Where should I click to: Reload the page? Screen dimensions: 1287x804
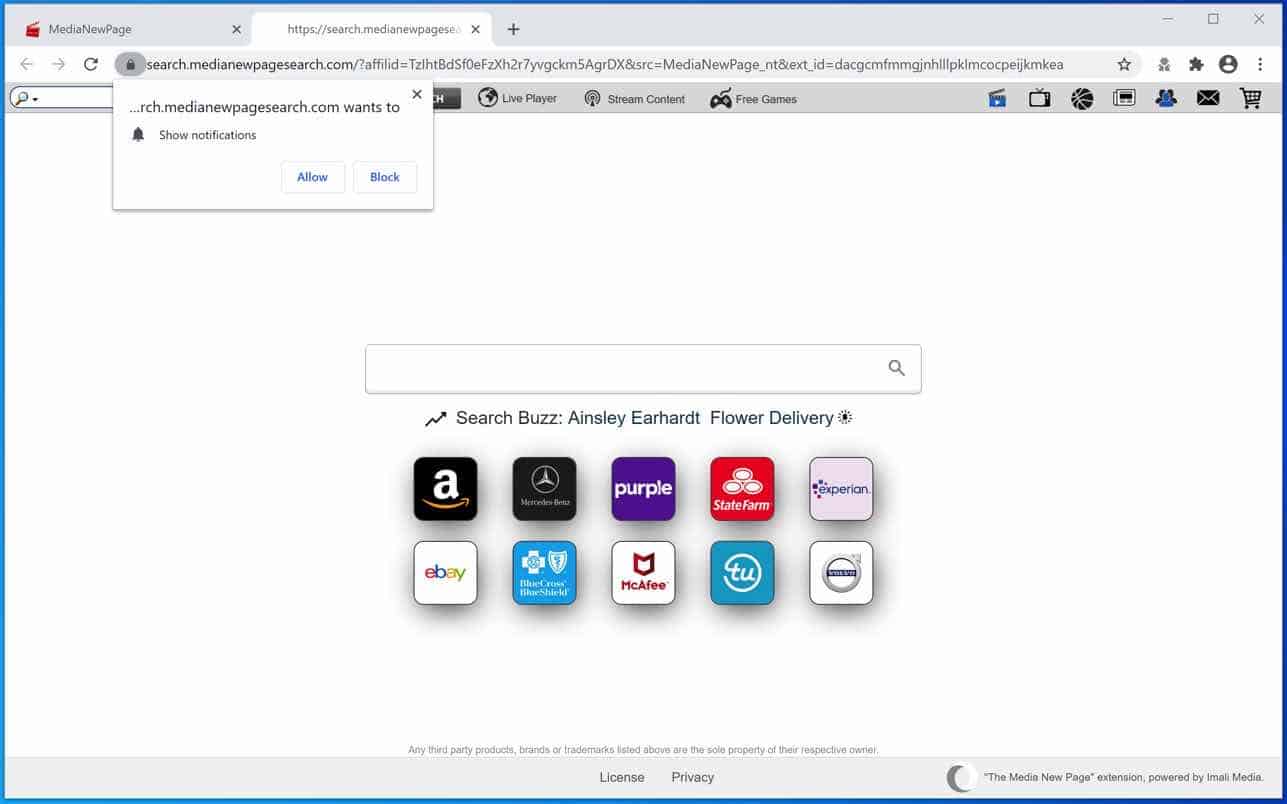[91, 64]
